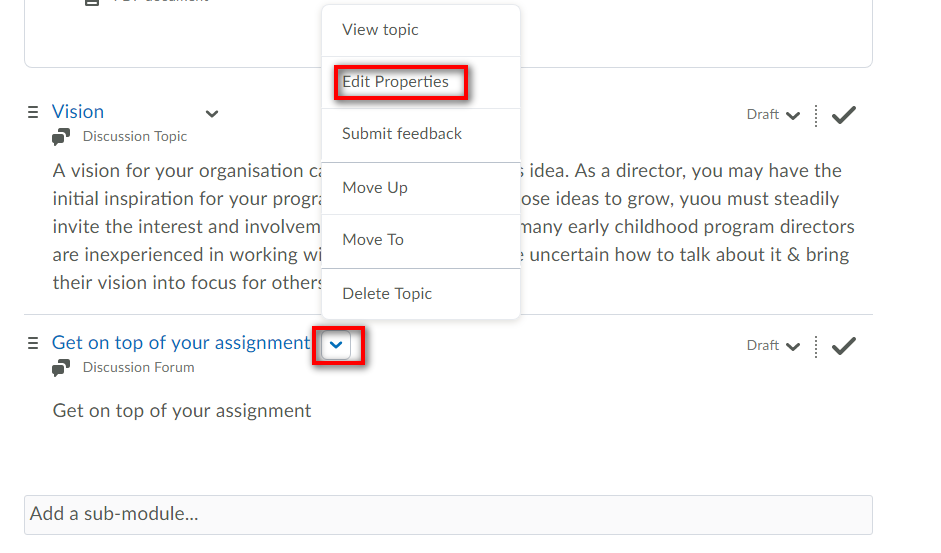The width and height of the screenshot is (941, 553).
Task: Click the discussion icon under Vision
Action: coord(61,137)
